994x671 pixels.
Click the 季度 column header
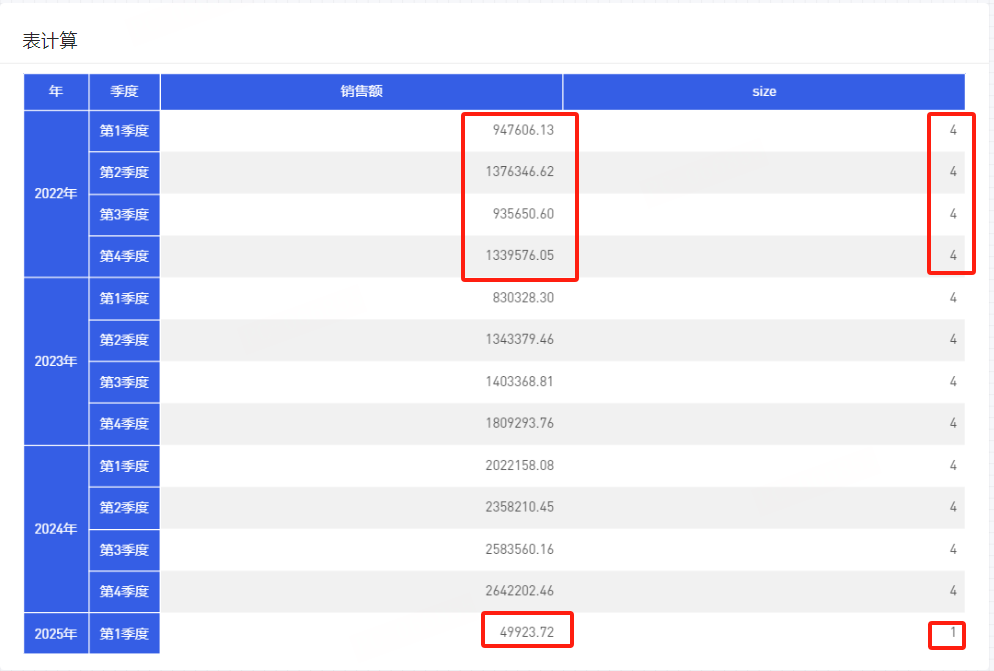(x=124, y=91)
